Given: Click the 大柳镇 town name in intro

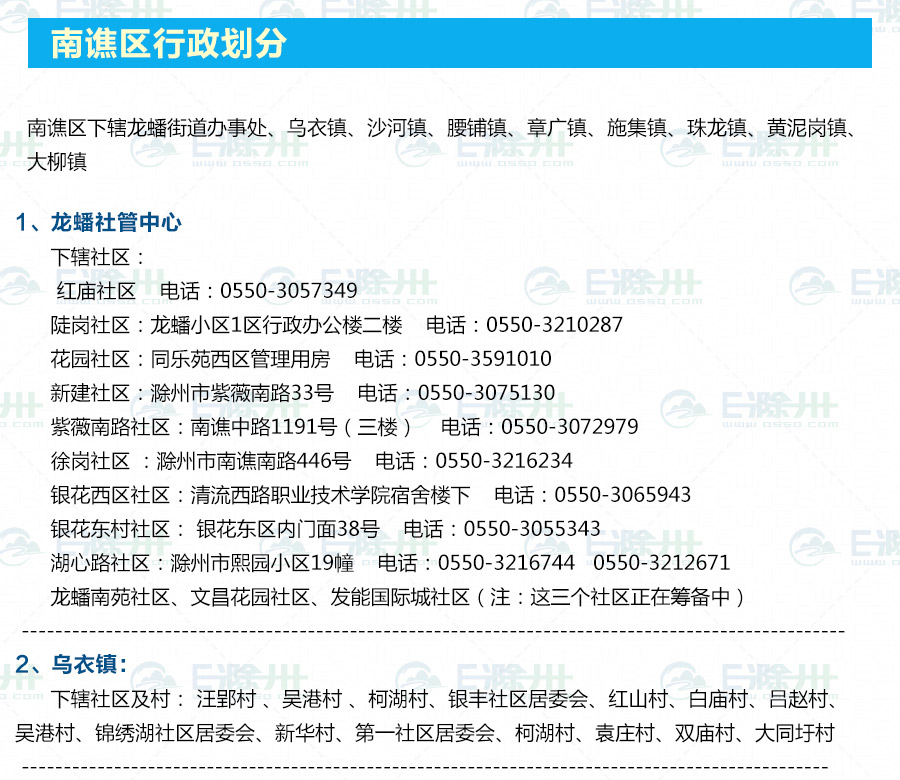Looking at the screenshot, I should coord(57,162).
